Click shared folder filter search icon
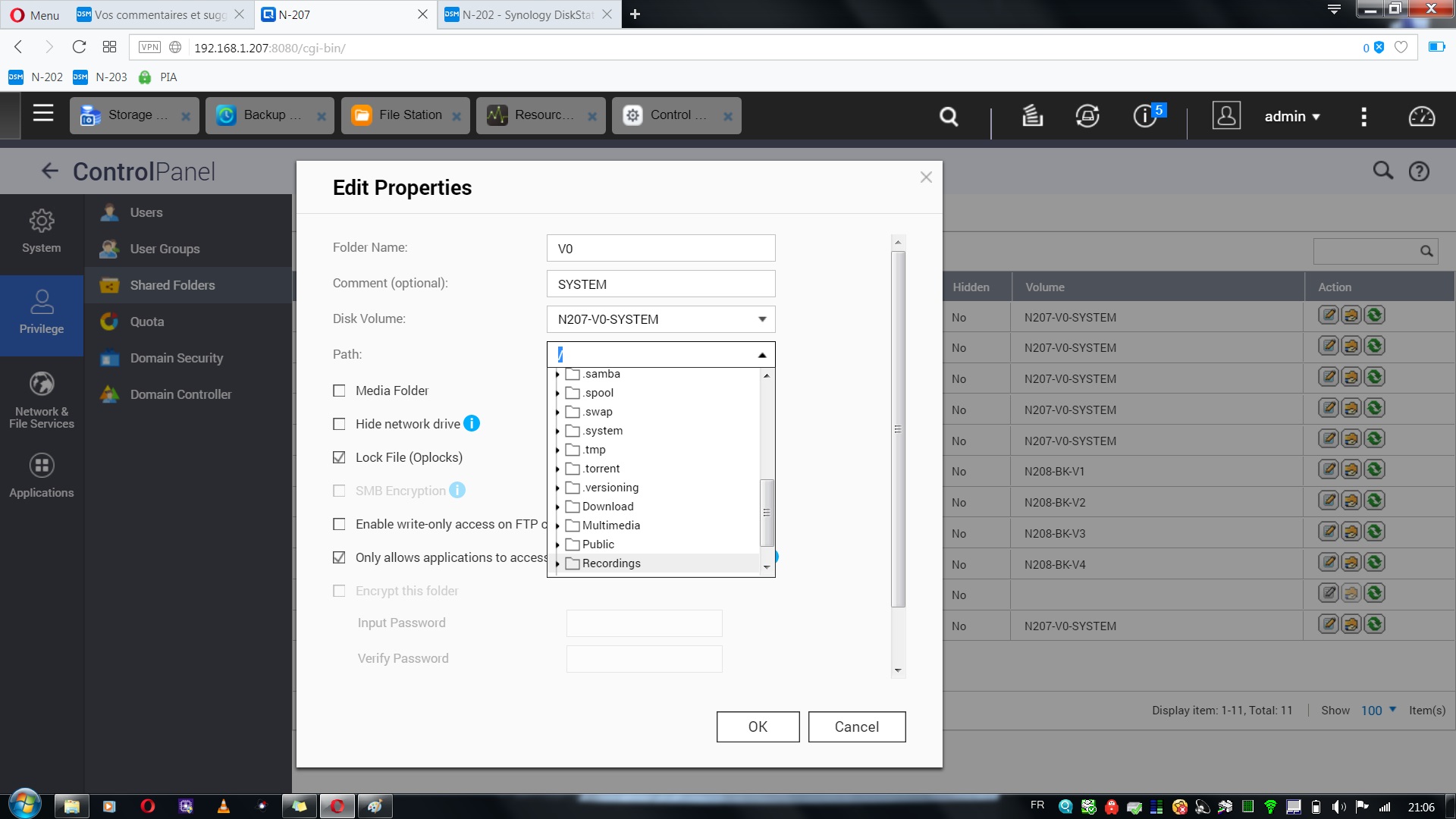1456x819 pixels. (x=1426, y=251)
